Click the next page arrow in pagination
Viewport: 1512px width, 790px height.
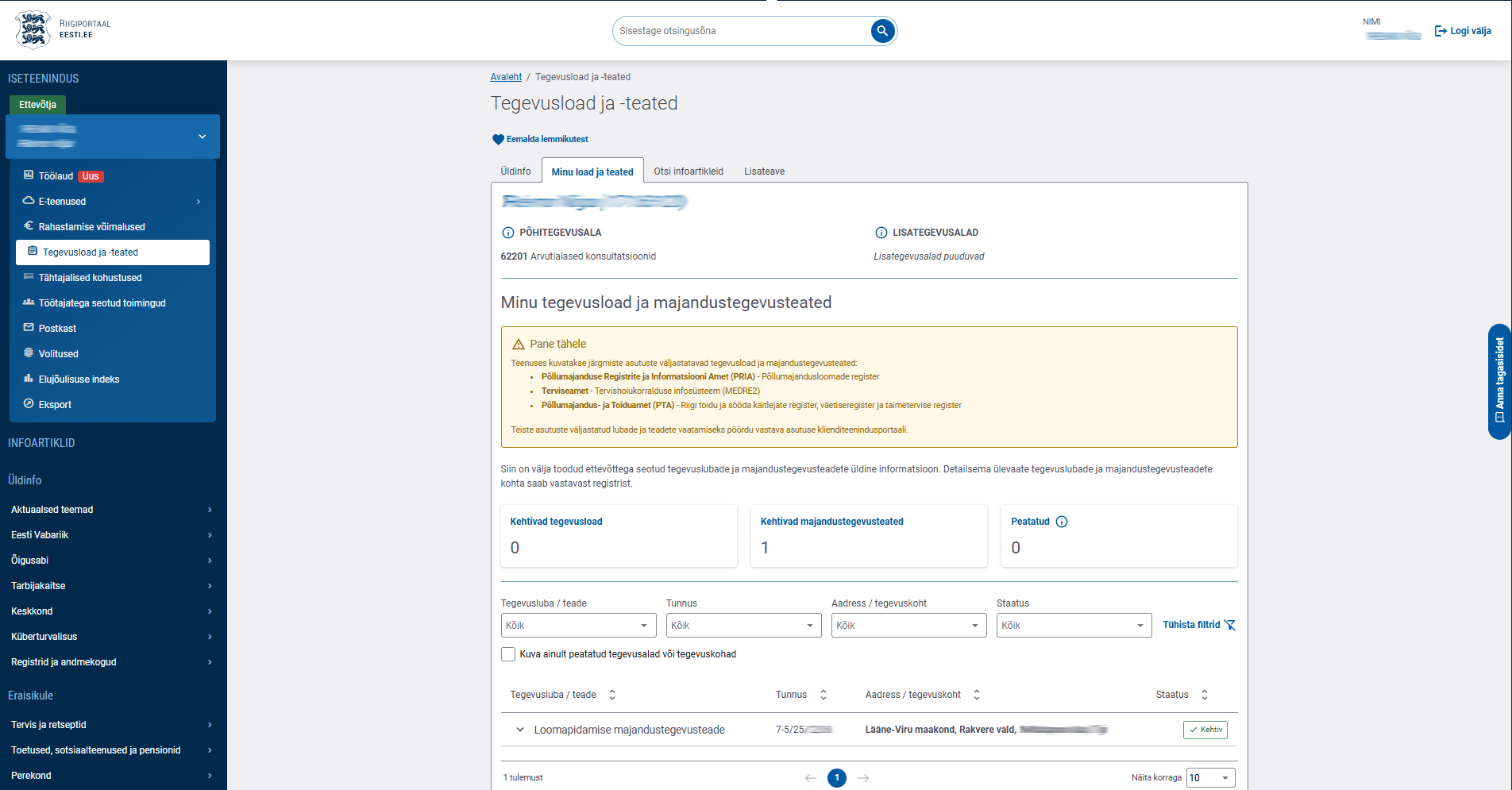point(863,778)
